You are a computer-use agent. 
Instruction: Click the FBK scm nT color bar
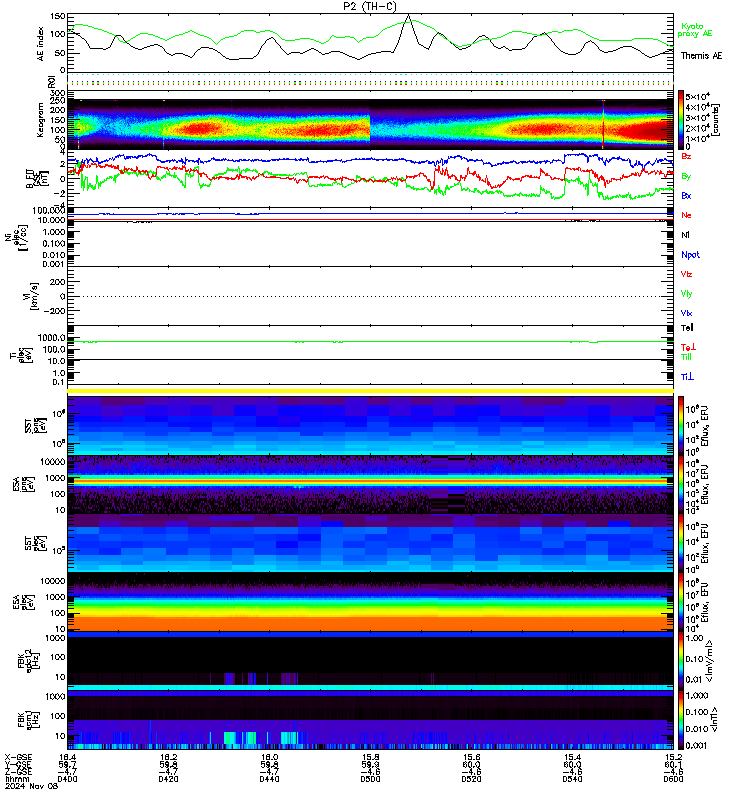(681, 720)
